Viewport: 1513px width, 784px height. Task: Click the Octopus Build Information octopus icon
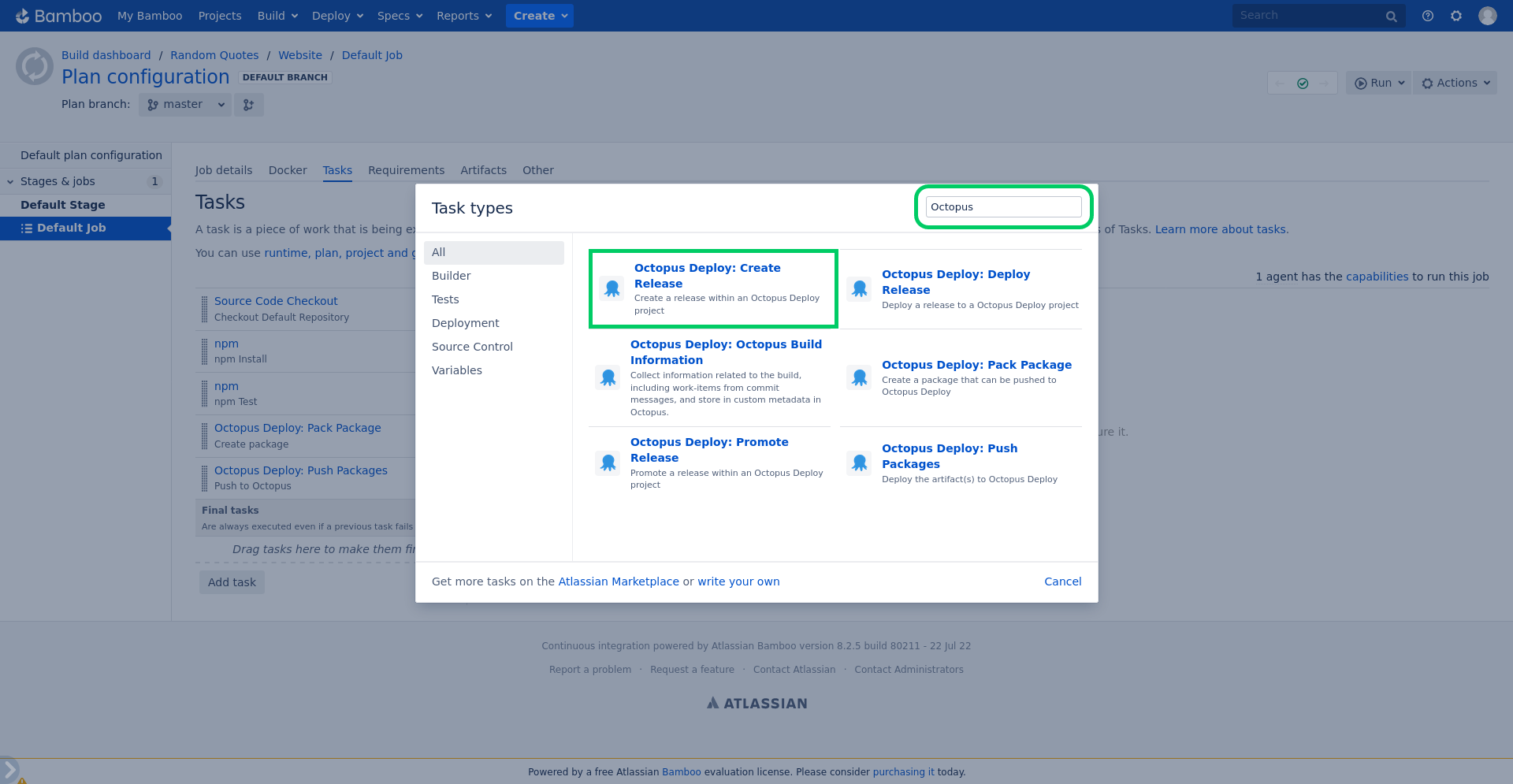[608, 377]
